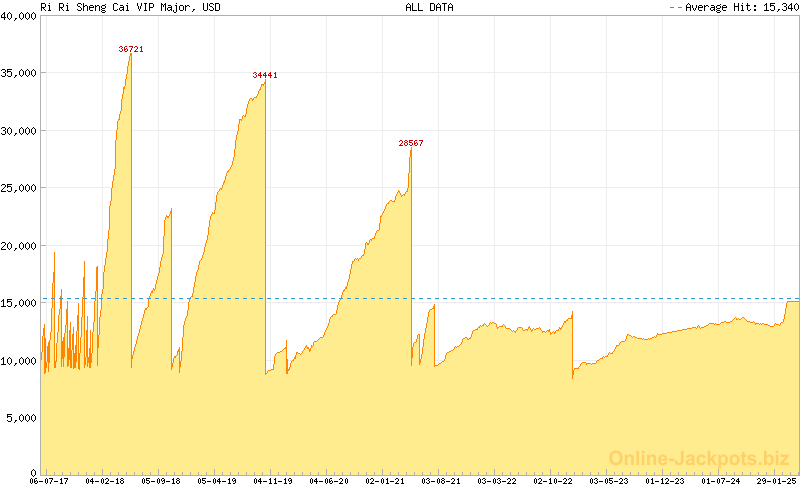Select the 15,000 y-axis label
The height and width of the screenshot is (490, 800).
(x=19, y=302)
